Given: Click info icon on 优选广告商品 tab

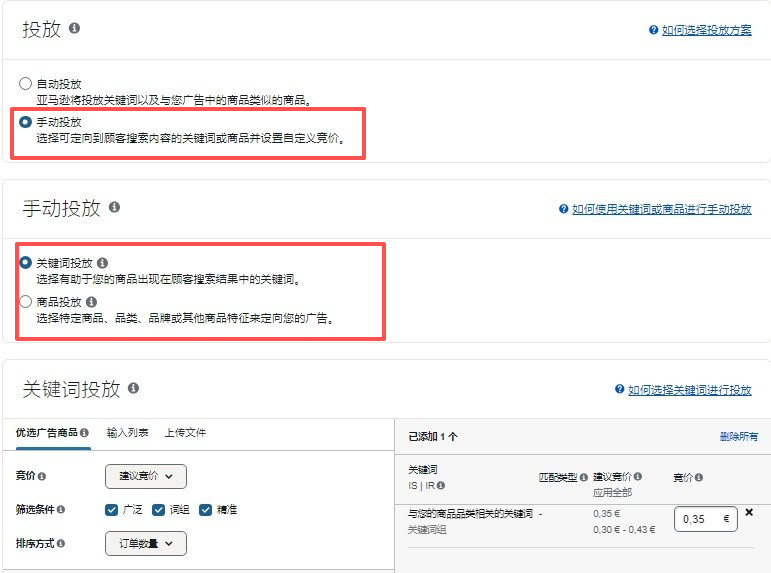Looking at the screenshot, I should pos(84,433).
